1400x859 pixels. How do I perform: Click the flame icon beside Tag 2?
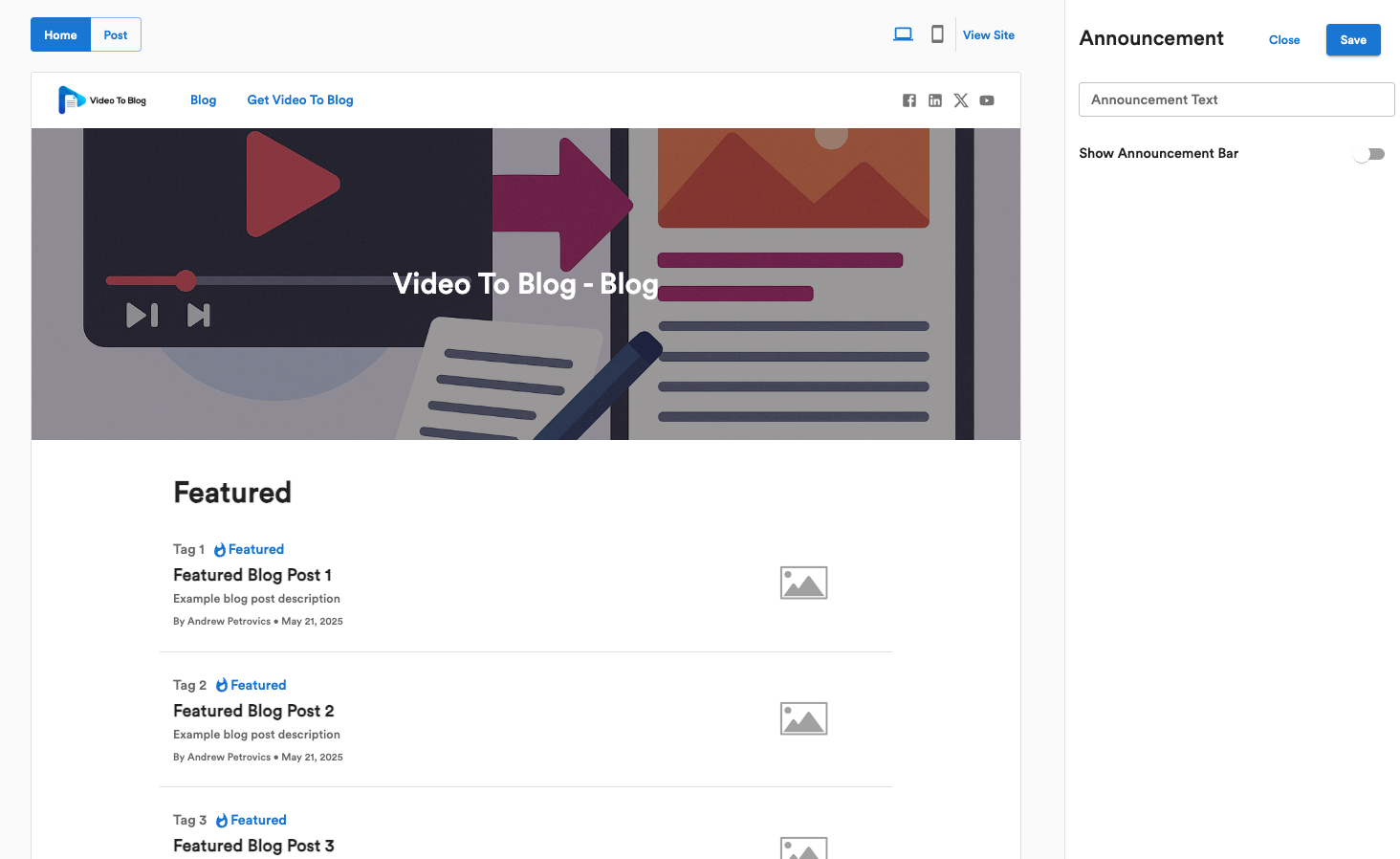pos(222,686)
